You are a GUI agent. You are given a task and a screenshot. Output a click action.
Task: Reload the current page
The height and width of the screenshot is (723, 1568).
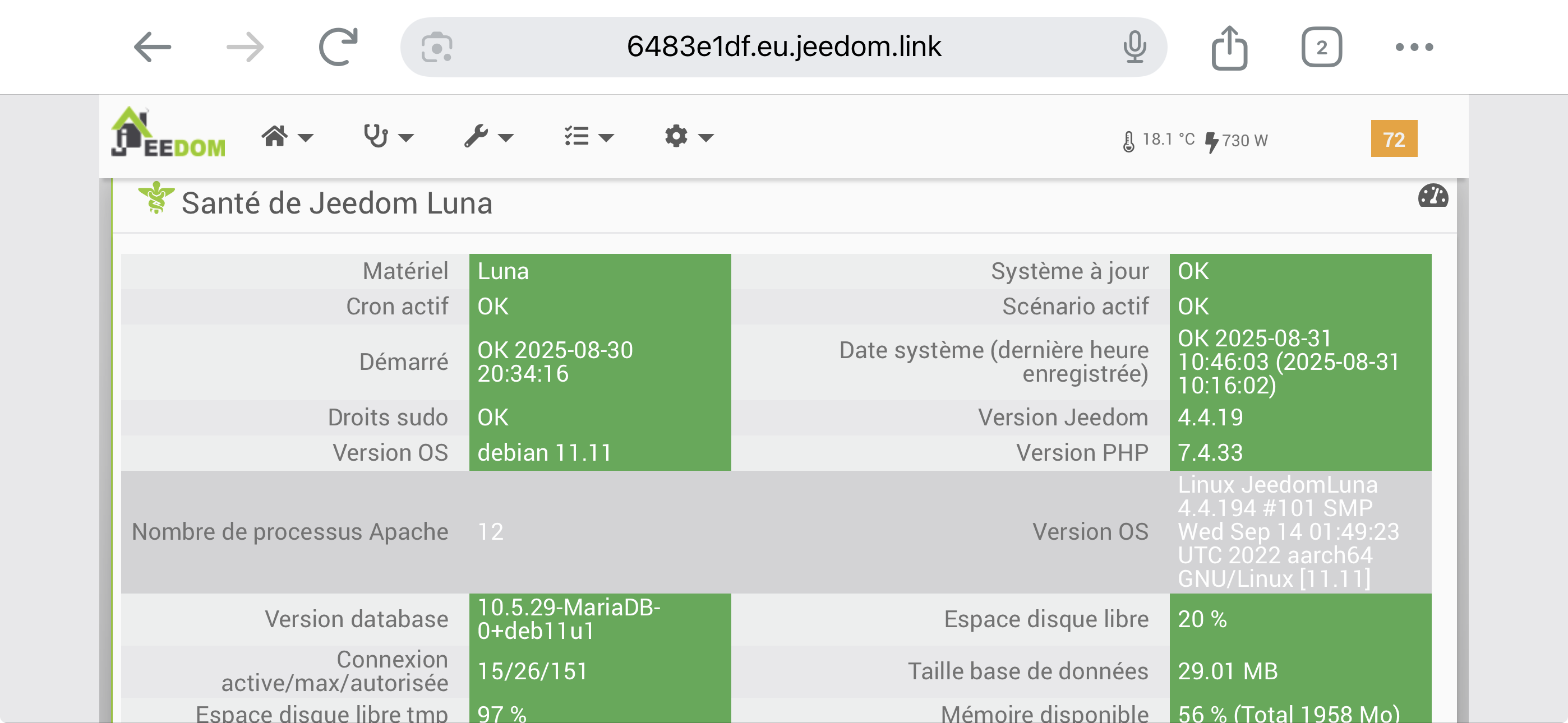338,47
